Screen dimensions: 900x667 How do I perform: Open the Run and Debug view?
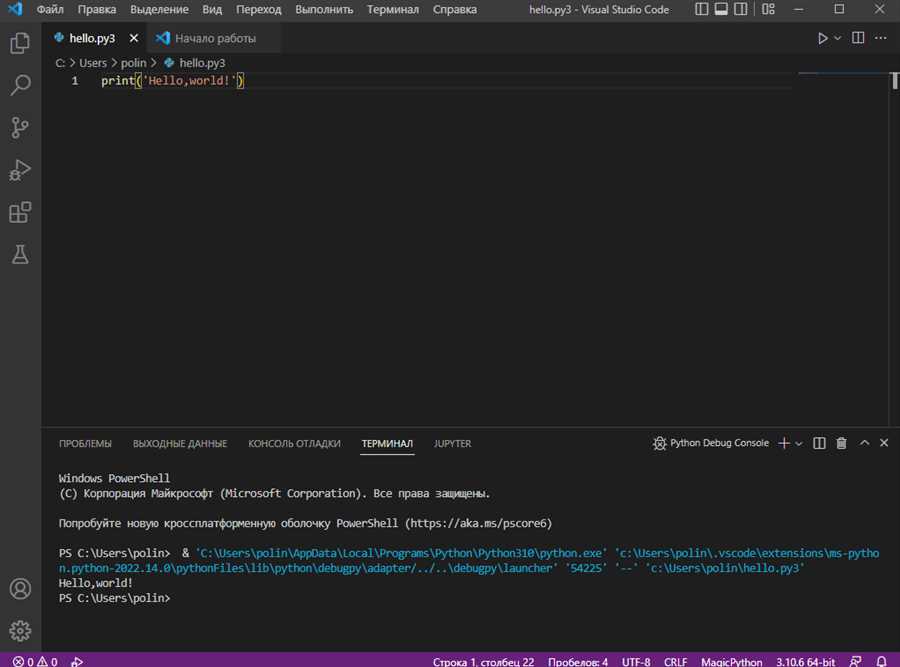20,170
